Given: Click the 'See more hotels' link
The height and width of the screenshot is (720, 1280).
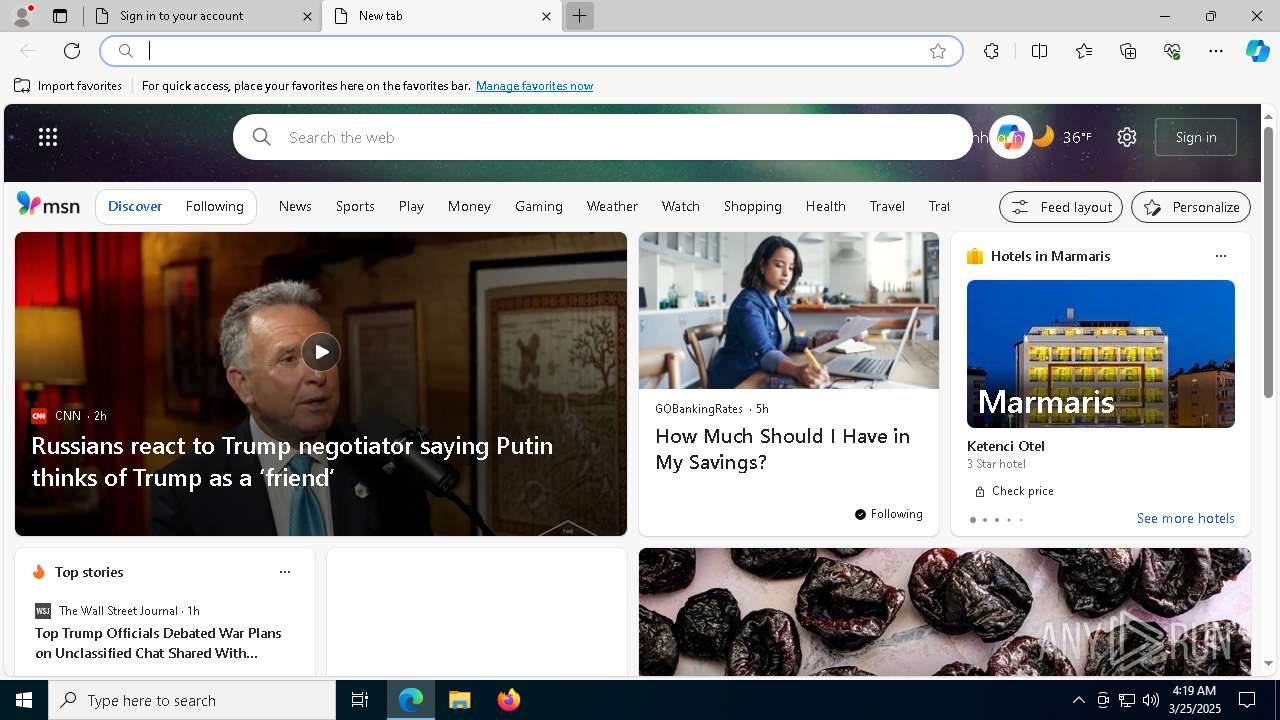Looking at the screenshot, I should pyautogui.click(x=1185, y=518).
